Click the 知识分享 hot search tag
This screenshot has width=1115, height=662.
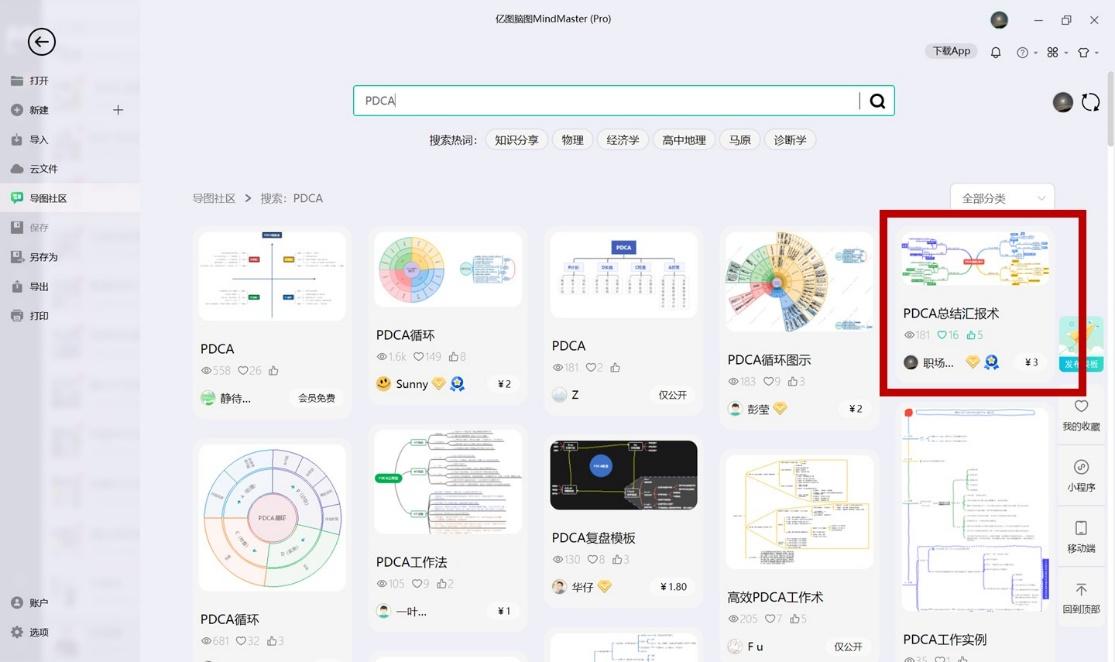(517, 140)
